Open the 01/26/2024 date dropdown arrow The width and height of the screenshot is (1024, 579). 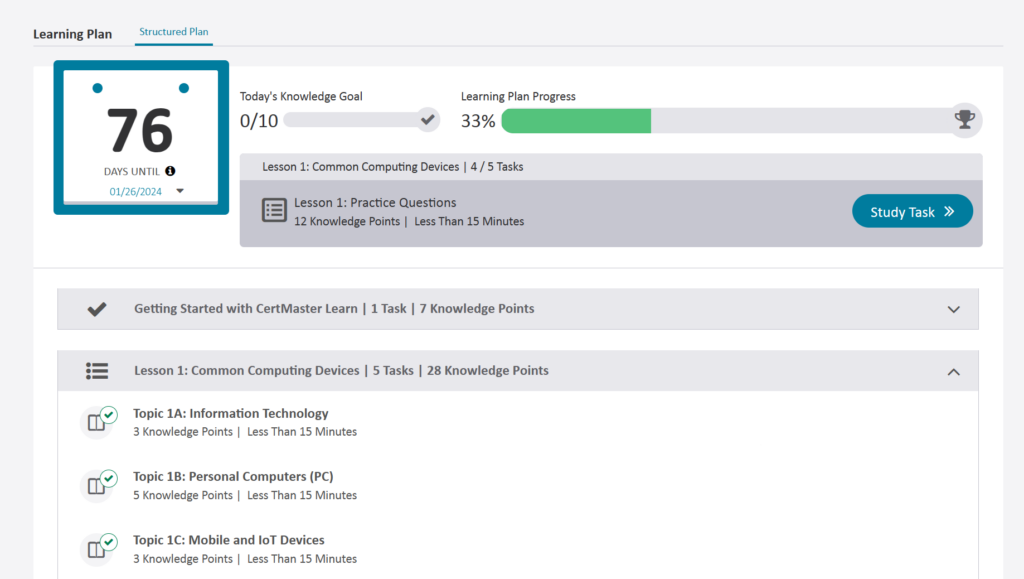coord(180,191)
